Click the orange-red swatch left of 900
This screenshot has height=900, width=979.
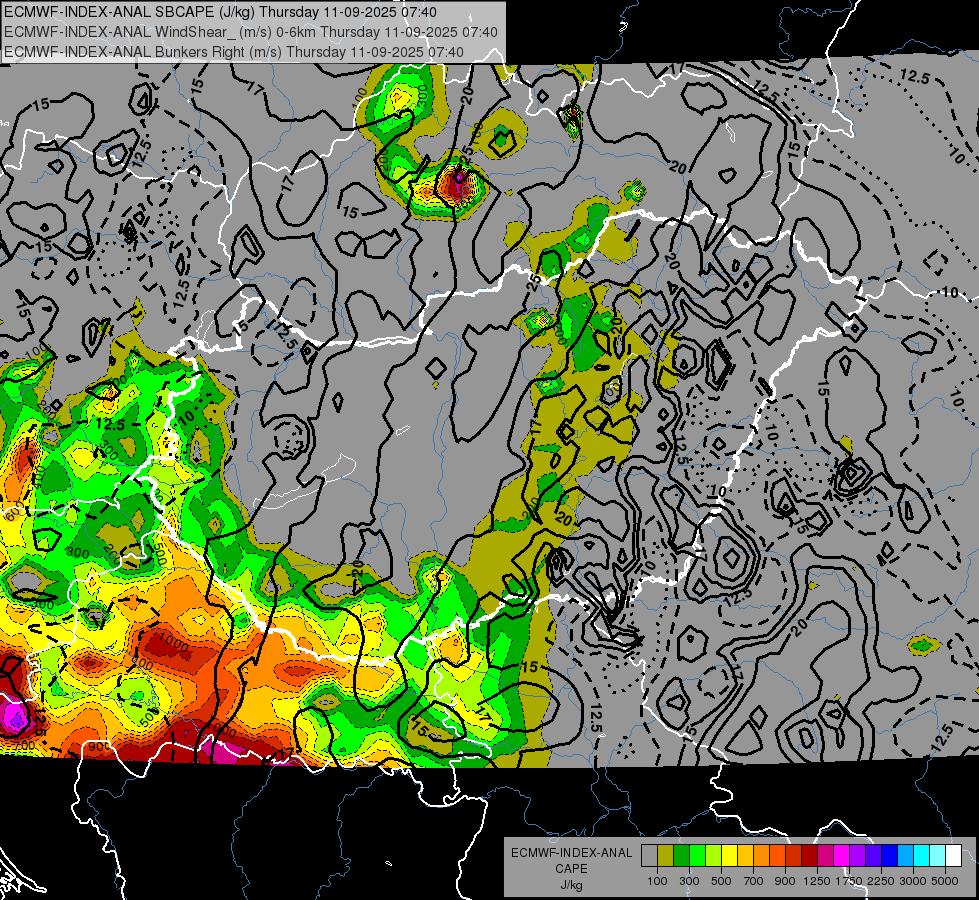(777, 856)
